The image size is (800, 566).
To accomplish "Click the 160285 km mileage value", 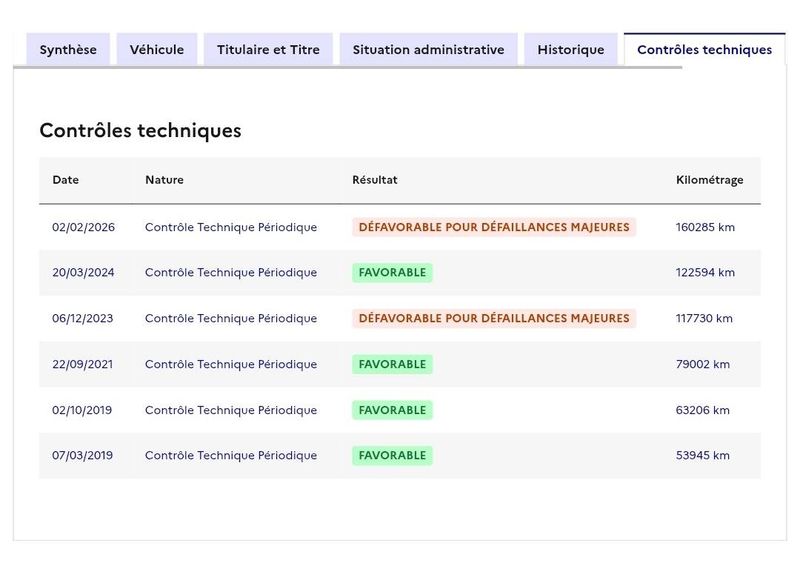I will (705, 227).
